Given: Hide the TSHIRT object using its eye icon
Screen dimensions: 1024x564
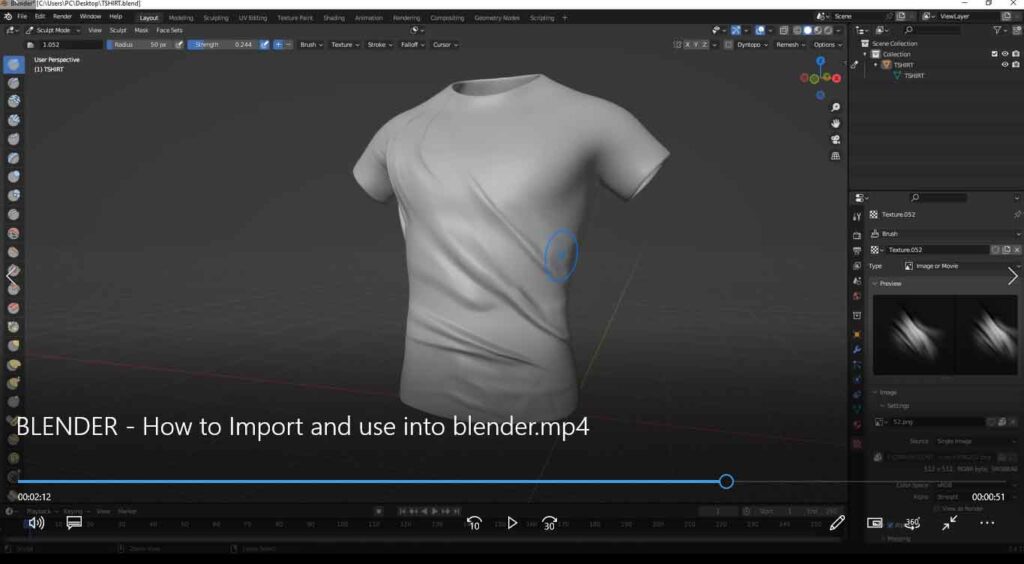Looking at the screenshot, I should tap(1005, 65).
